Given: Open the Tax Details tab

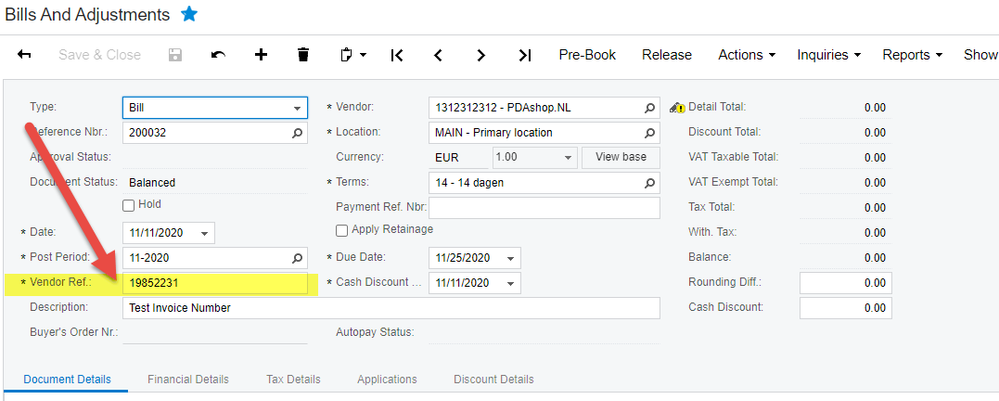Looking at the screenshot, I should [293, 379].
